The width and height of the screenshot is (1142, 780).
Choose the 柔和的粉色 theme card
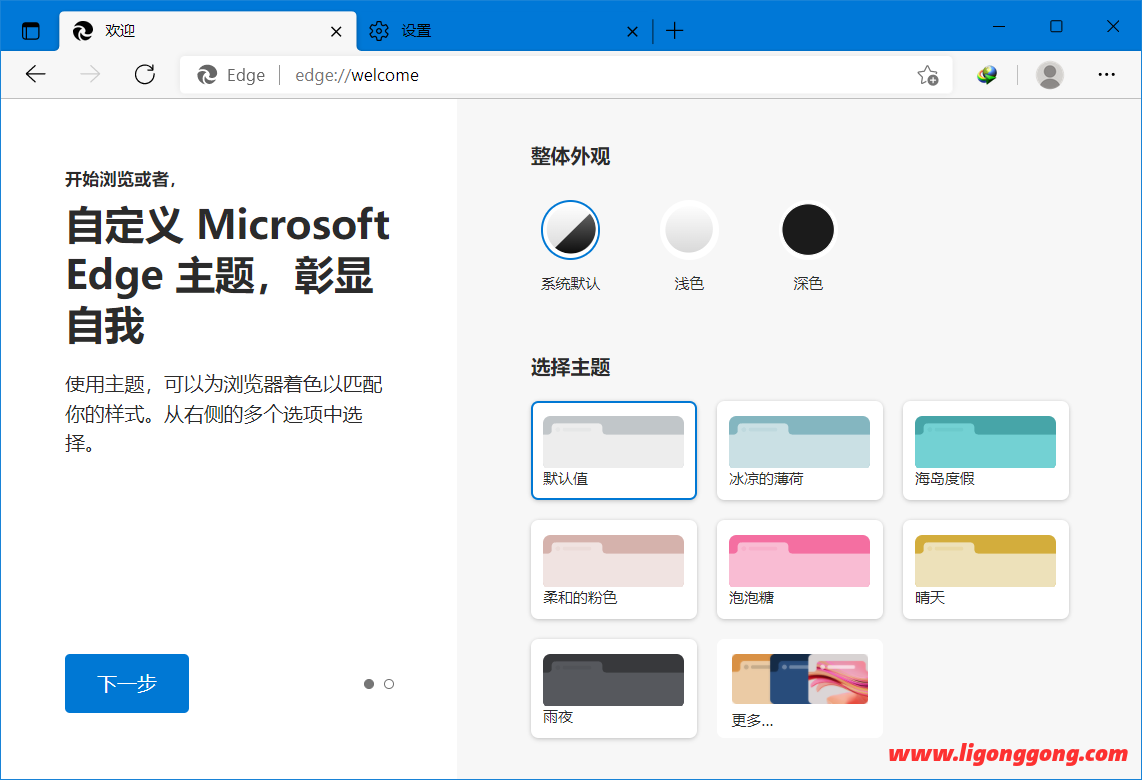click(614, 570)
